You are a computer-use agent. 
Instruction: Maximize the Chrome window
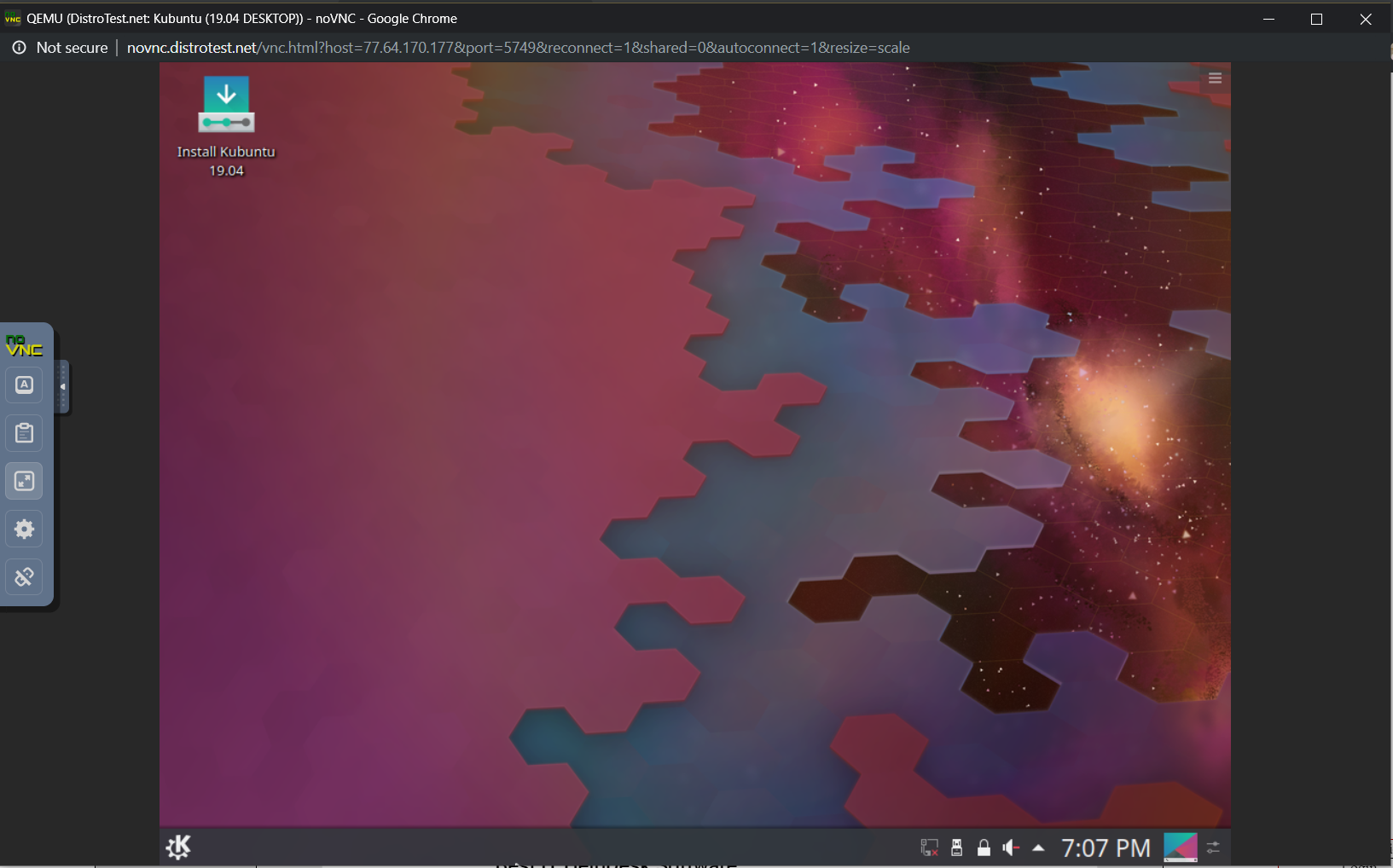tap(1317, 19)
